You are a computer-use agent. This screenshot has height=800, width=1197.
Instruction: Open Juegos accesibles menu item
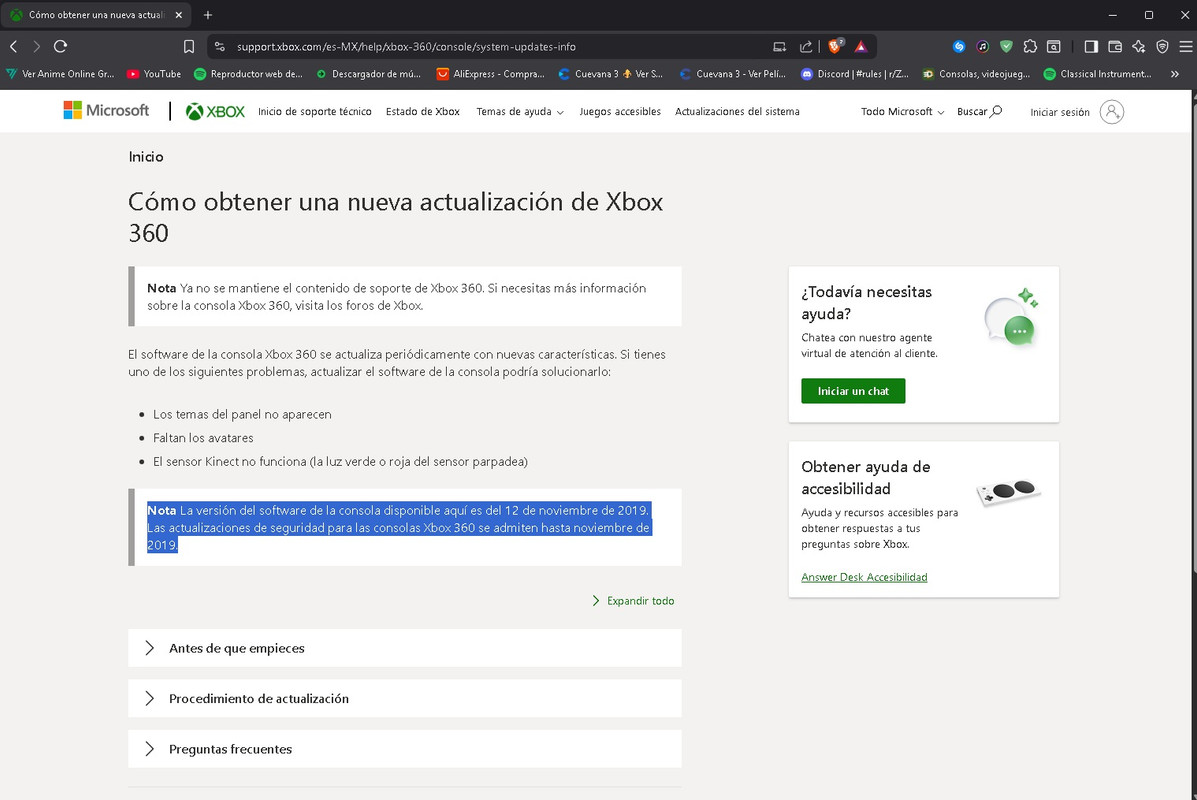coord(620,111)
